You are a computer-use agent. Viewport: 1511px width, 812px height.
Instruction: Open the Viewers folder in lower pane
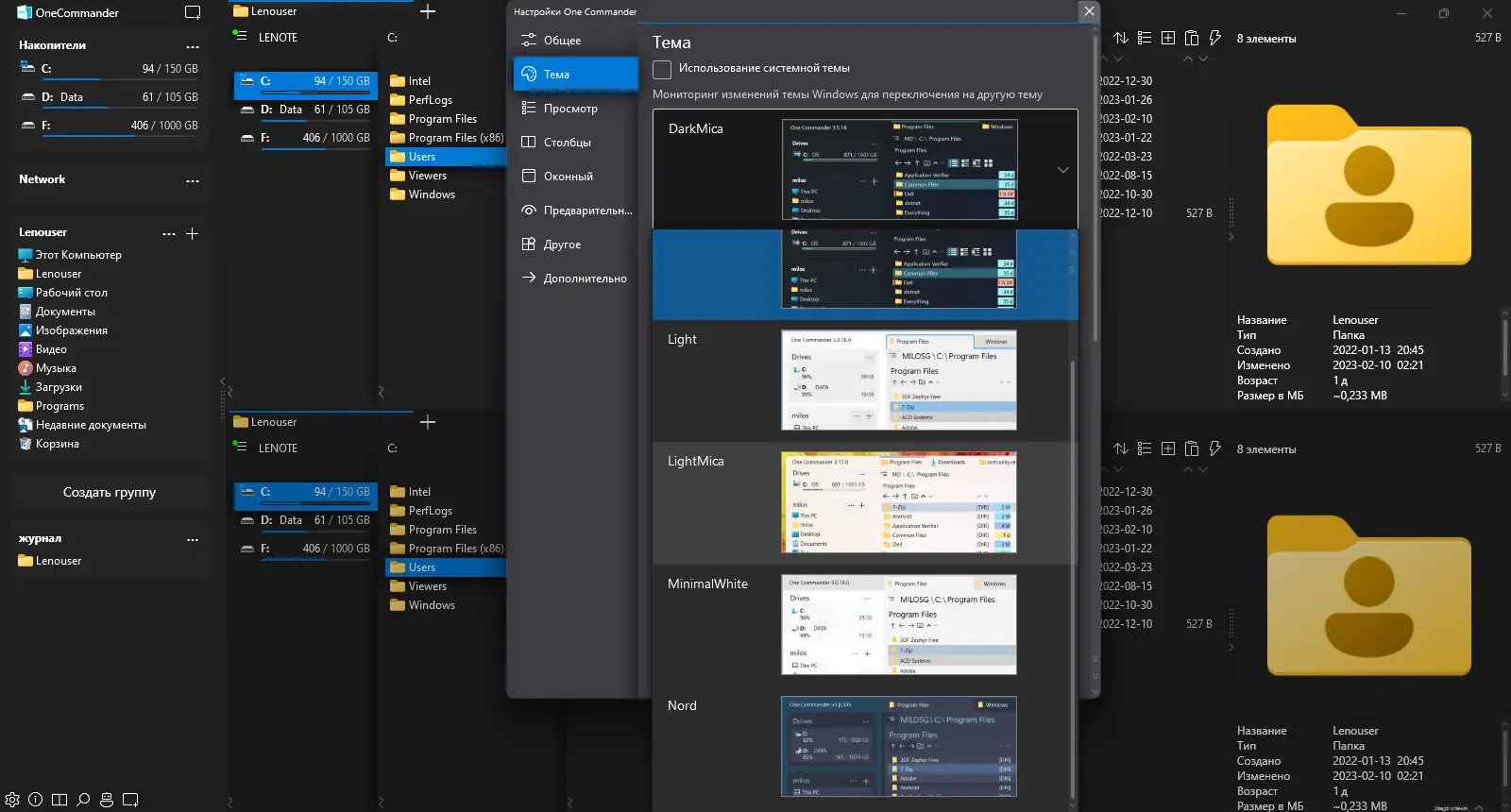[418, 586]
